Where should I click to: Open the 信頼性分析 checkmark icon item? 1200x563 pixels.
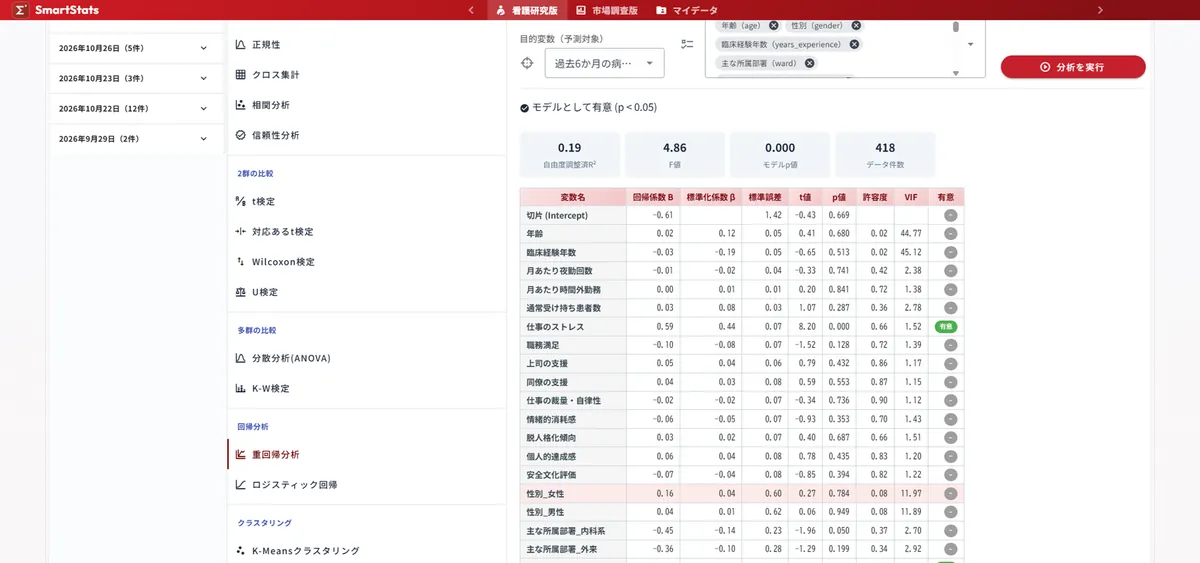coord(240,135)
